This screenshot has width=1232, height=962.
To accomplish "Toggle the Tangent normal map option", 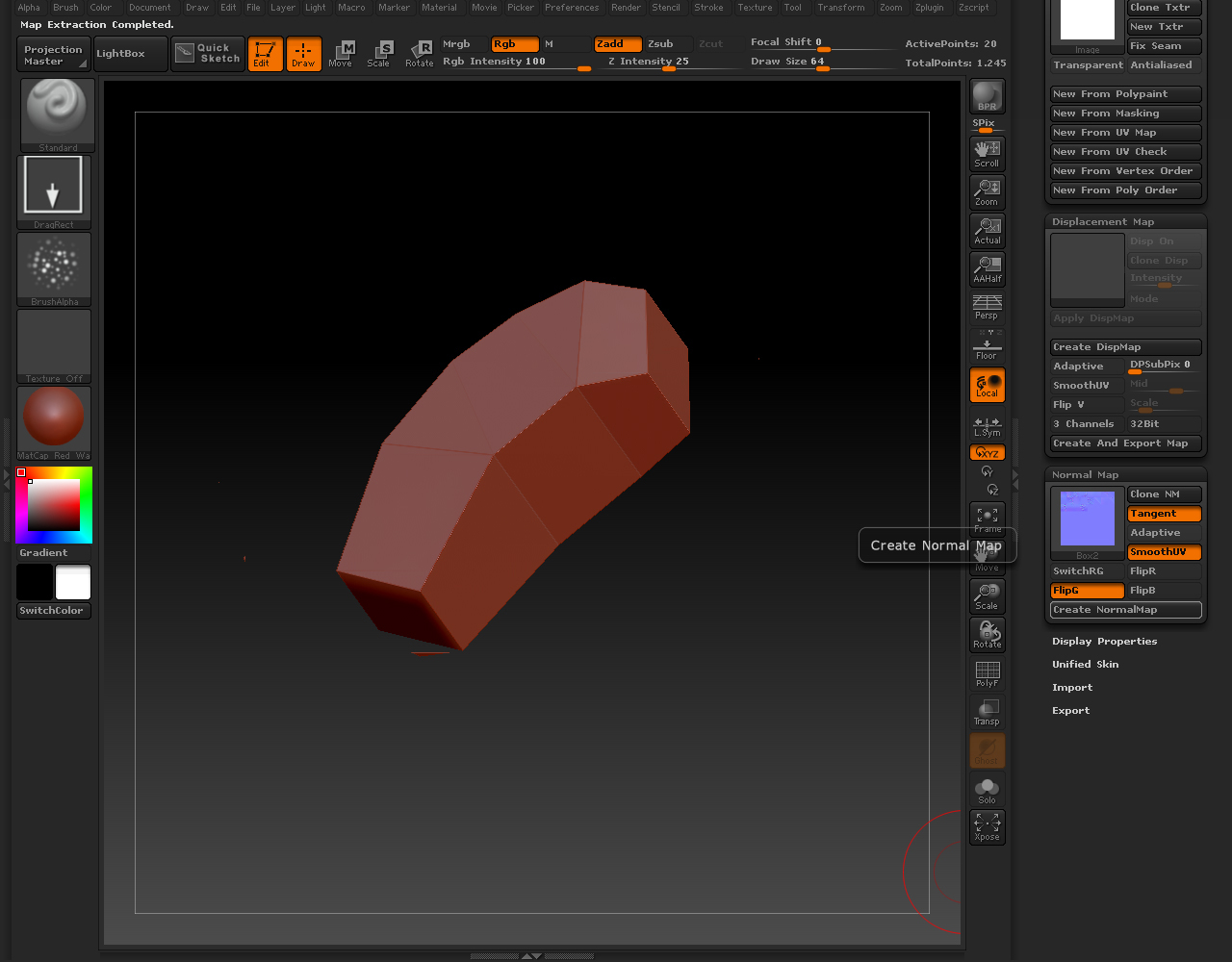I will 1164,514.
